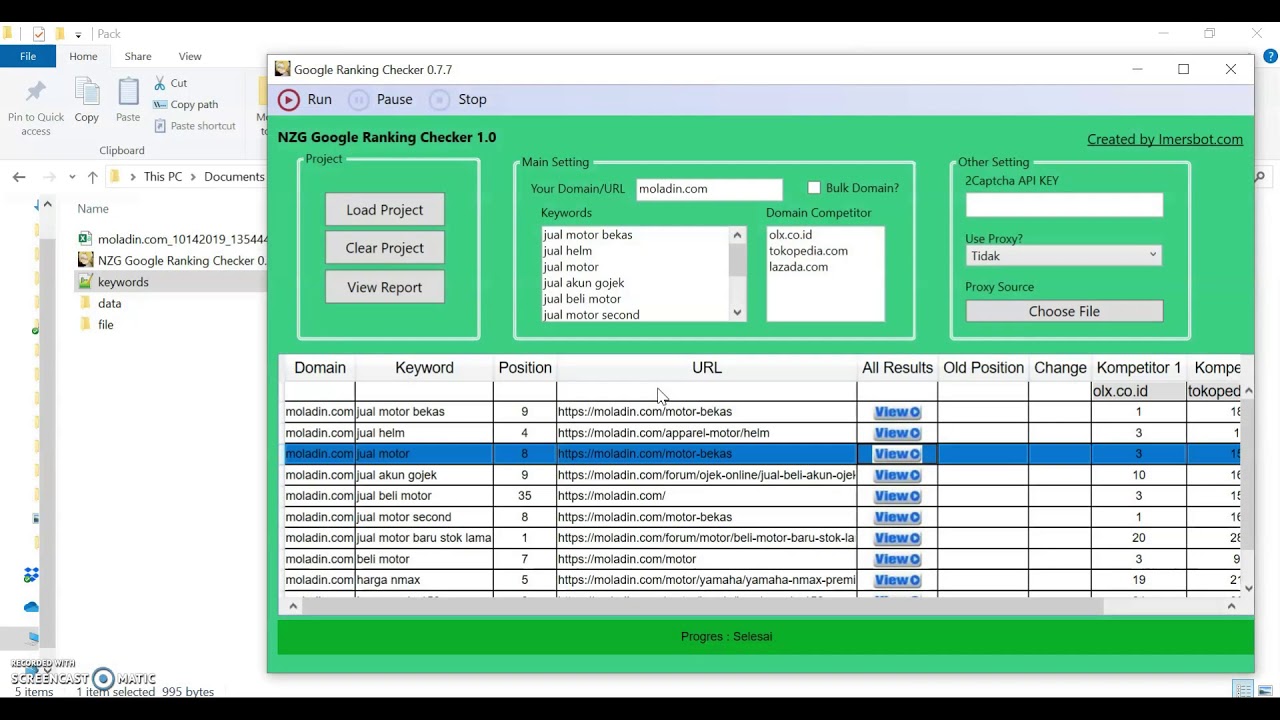
Task: Click the Position column header
Action: 525,367
